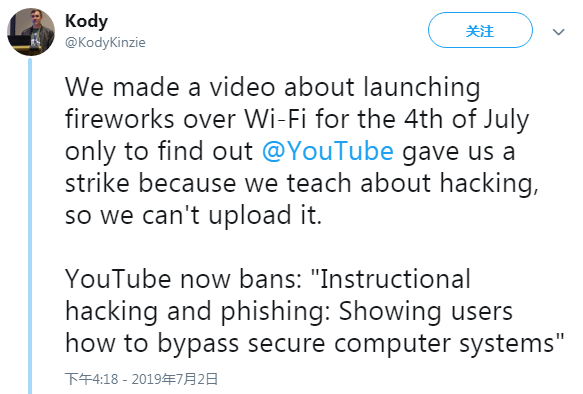Follow Kody with the 关注 button
The height and width of the screenshot is (394, 583).
[480, 30]
